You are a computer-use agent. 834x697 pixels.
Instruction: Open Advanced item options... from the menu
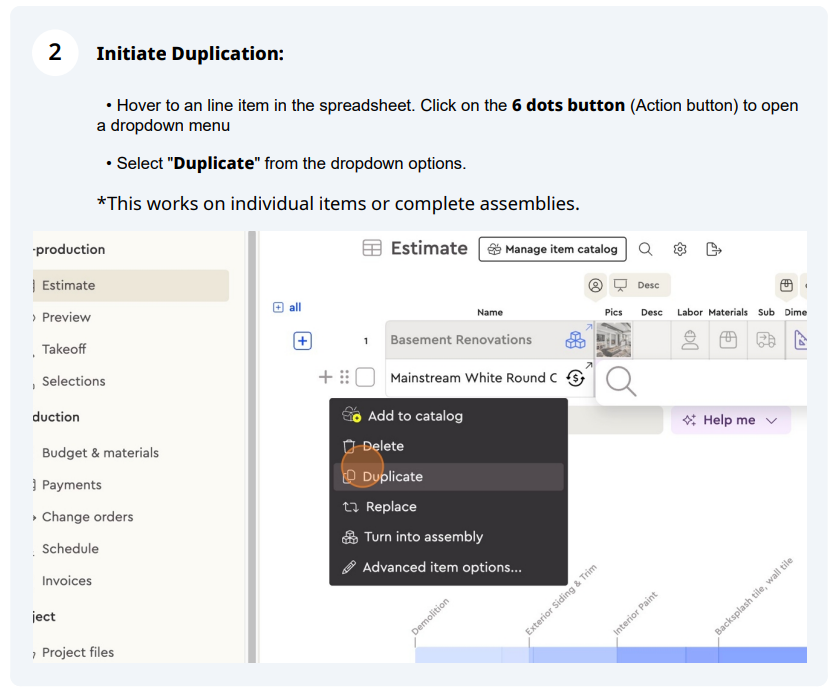tap(448, 567)
